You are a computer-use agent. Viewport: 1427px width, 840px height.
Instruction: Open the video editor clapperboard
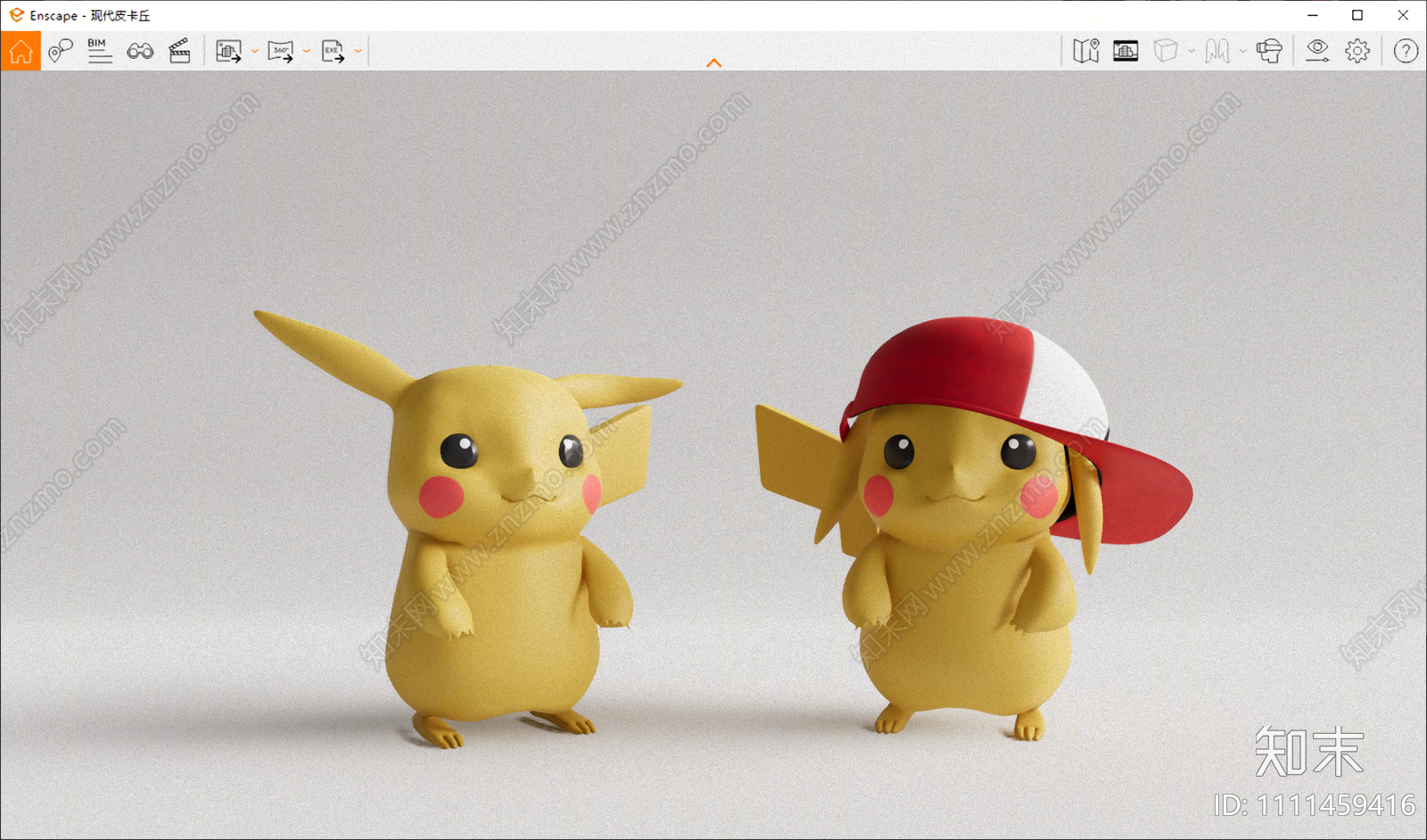179,51
